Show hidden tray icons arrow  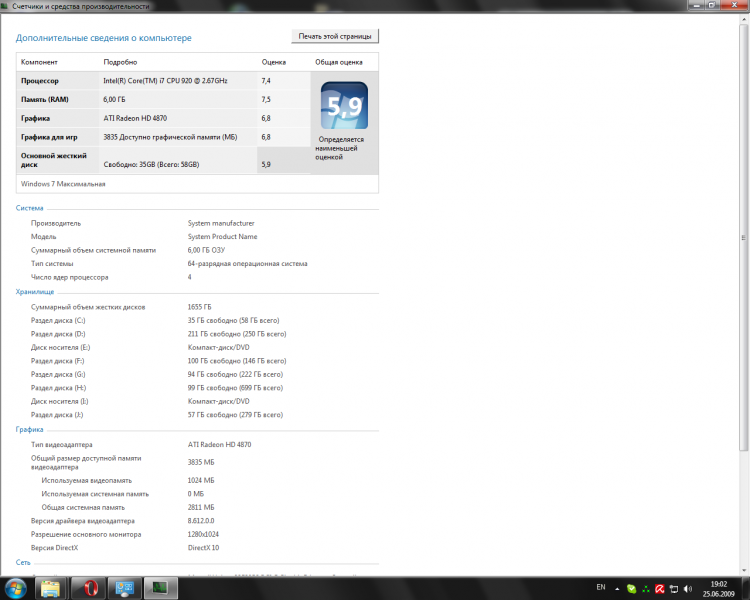point(617,589)
